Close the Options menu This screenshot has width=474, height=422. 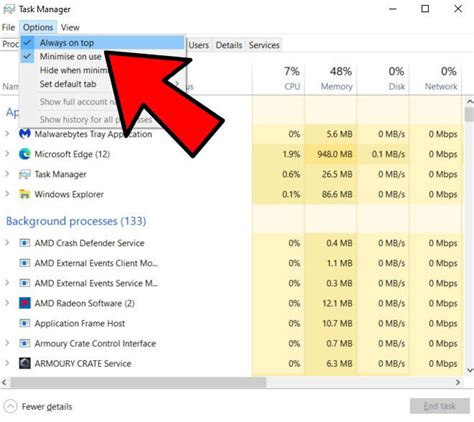click(38, 27)
